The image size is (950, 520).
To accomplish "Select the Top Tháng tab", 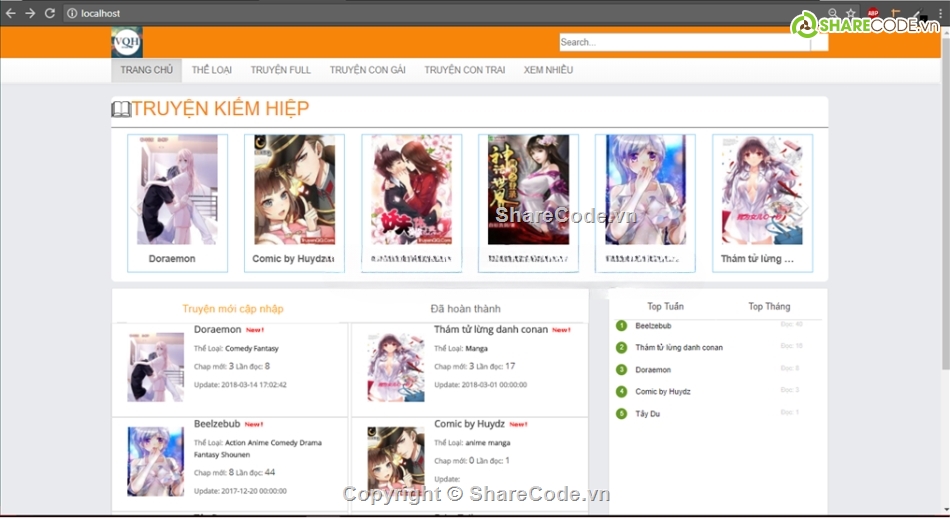I will click(x=769, y=307).
